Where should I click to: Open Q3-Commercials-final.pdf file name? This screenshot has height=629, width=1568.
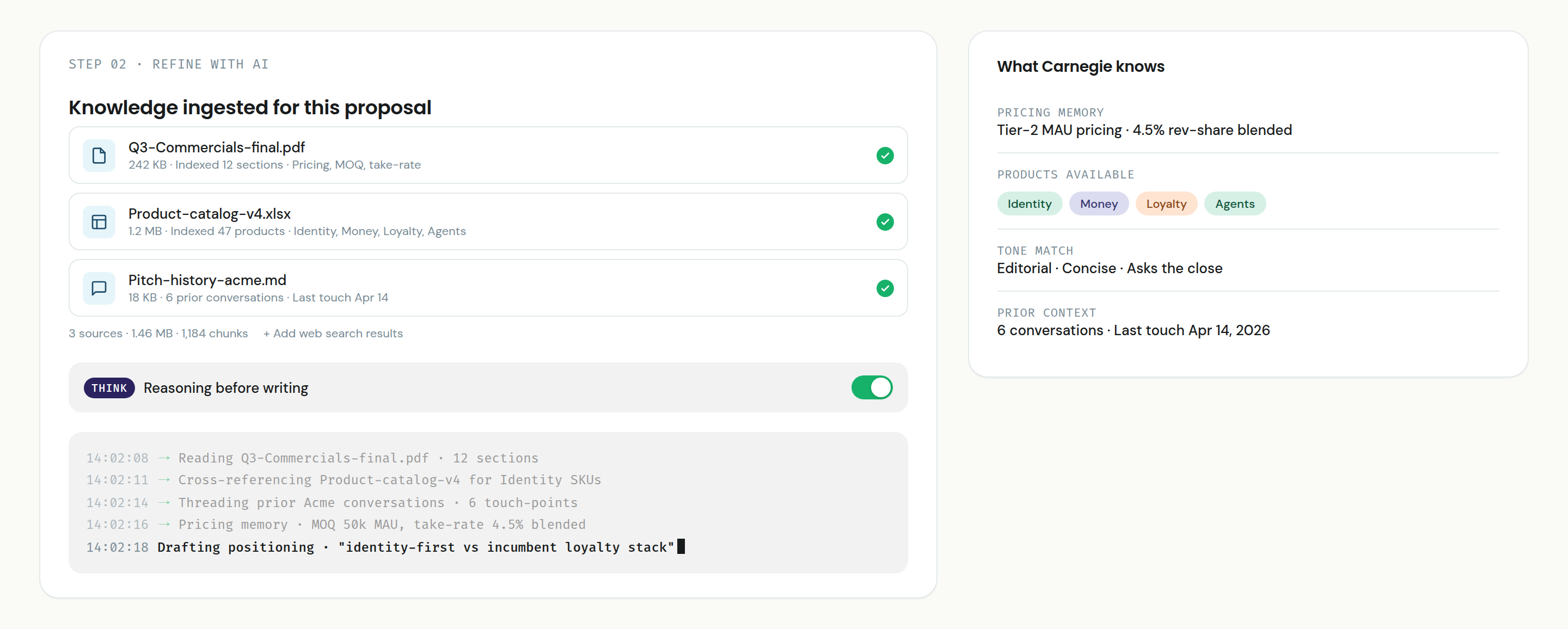point(216,147)
